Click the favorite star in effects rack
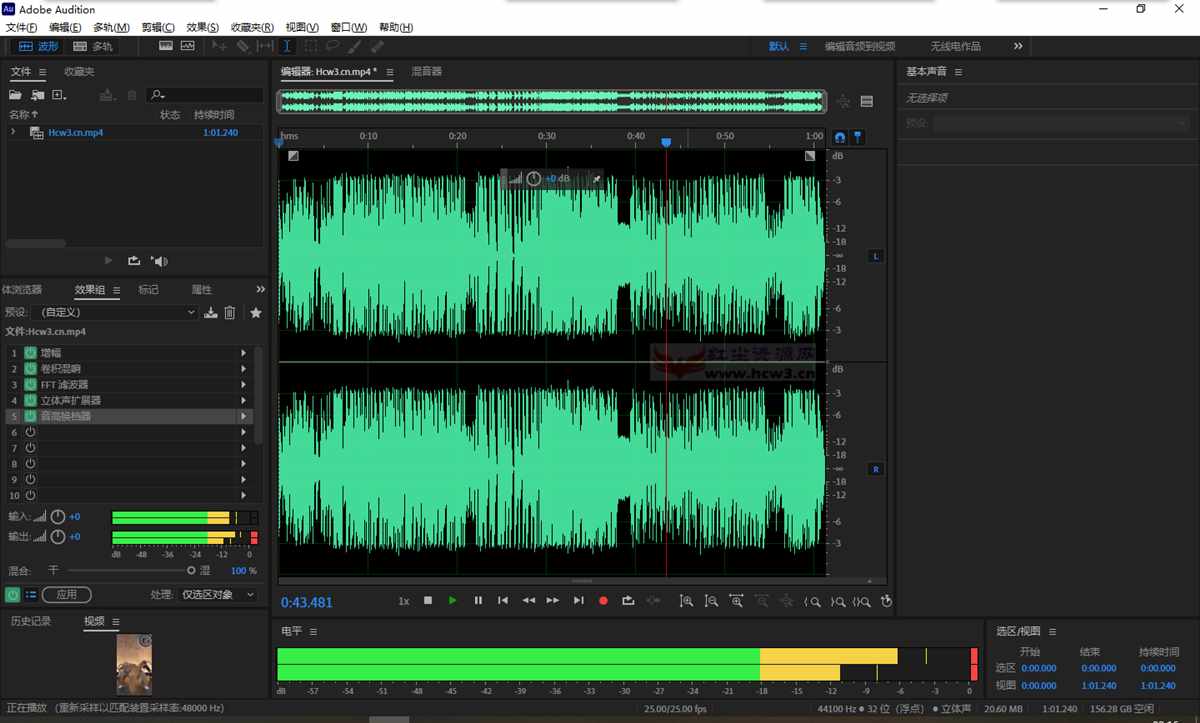1200x723 pixels. (x=256, y=313)
